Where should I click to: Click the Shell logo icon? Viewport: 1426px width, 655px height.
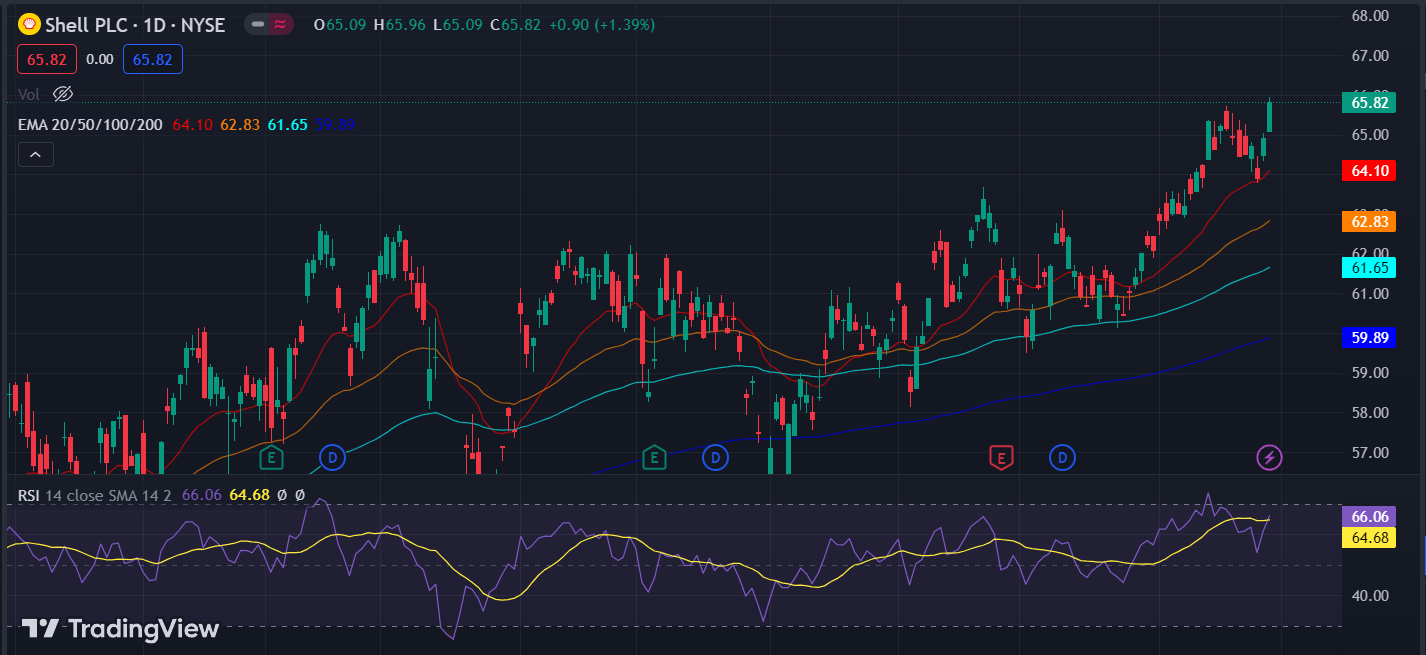point(29,24)
